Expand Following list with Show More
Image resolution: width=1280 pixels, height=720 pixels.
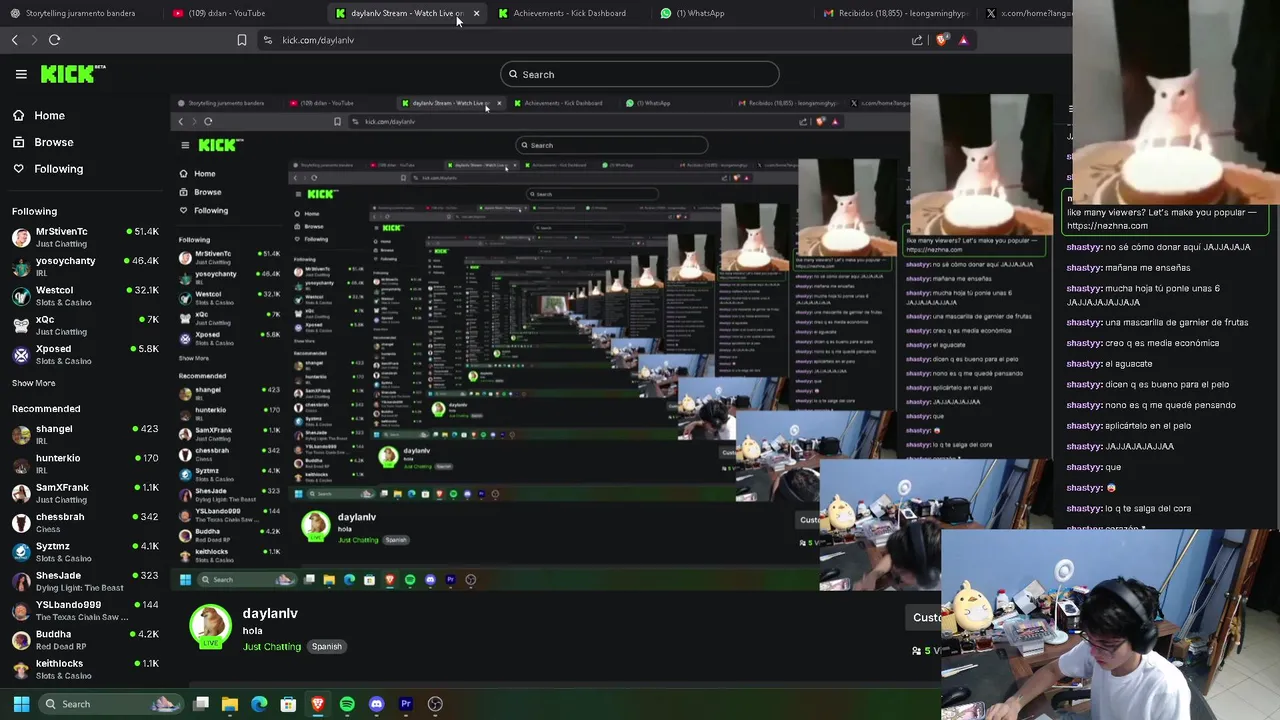[x=34, y=383]
